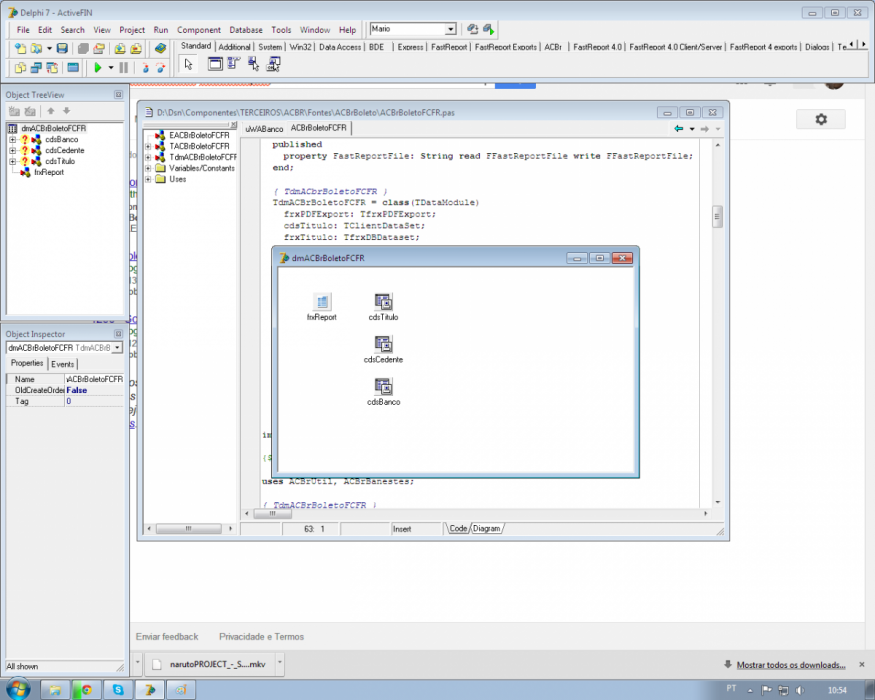Click the Trace Into debug icon
Screen dimensions: 875x700
[145, 68]
